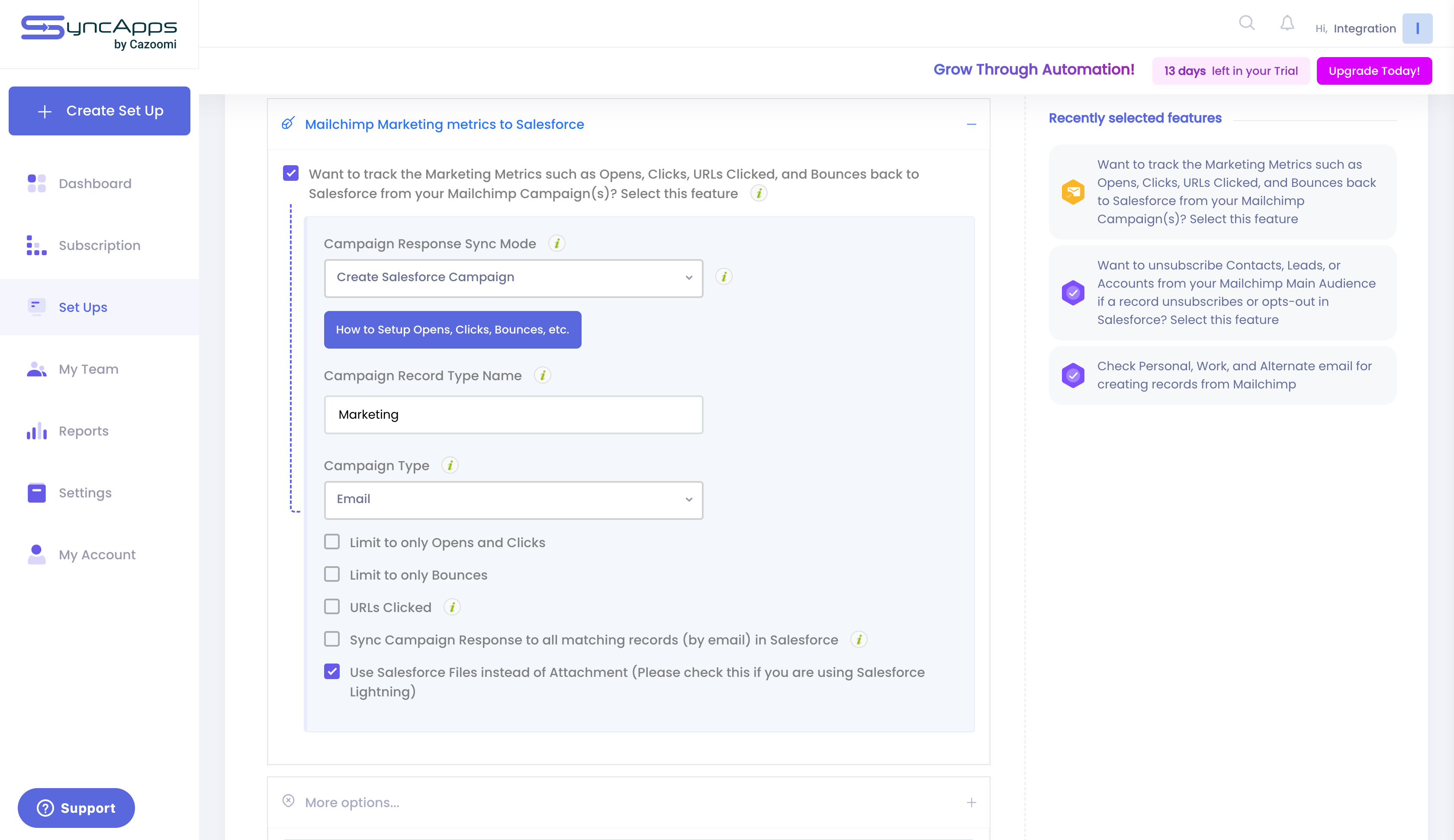
Task: Open My Account in sidebar
Action: (99, 555)
